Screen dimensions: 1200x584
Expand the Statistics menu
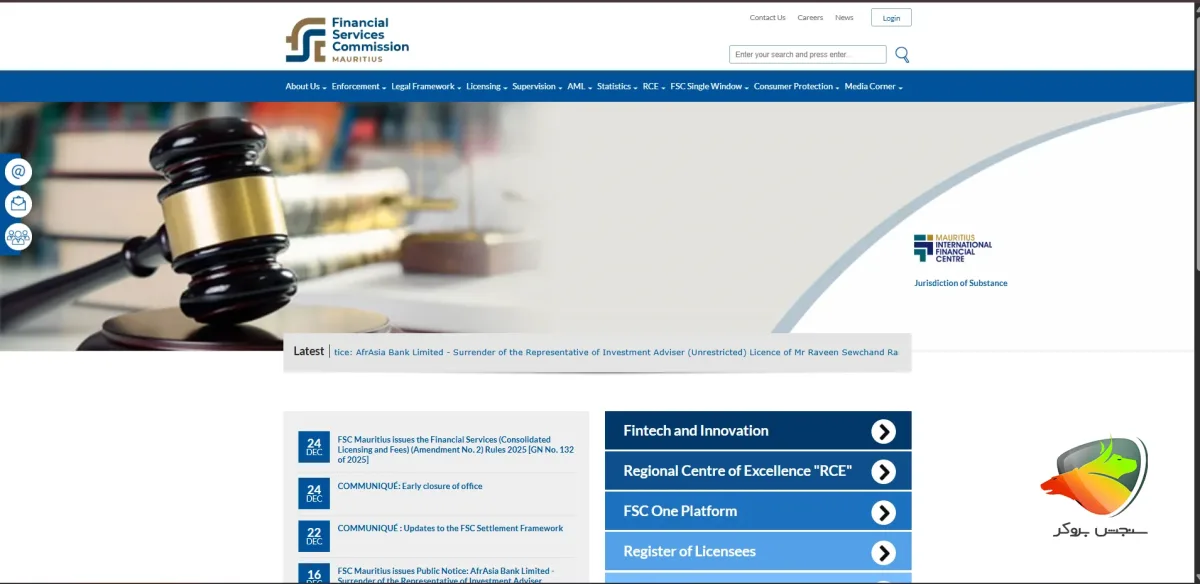tap(617, 87)
